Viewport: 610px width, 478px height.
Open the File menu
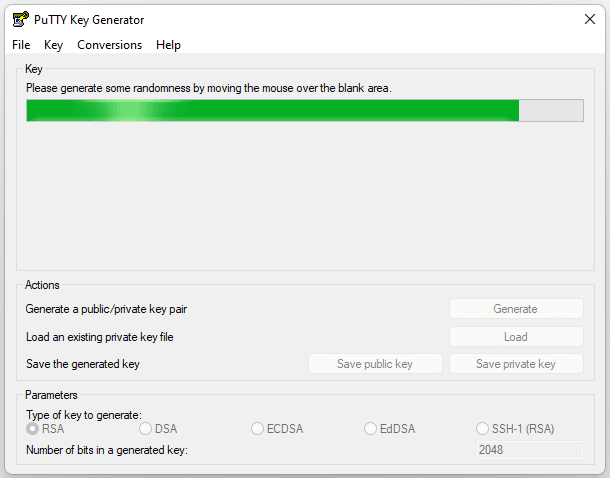[21, 45]
